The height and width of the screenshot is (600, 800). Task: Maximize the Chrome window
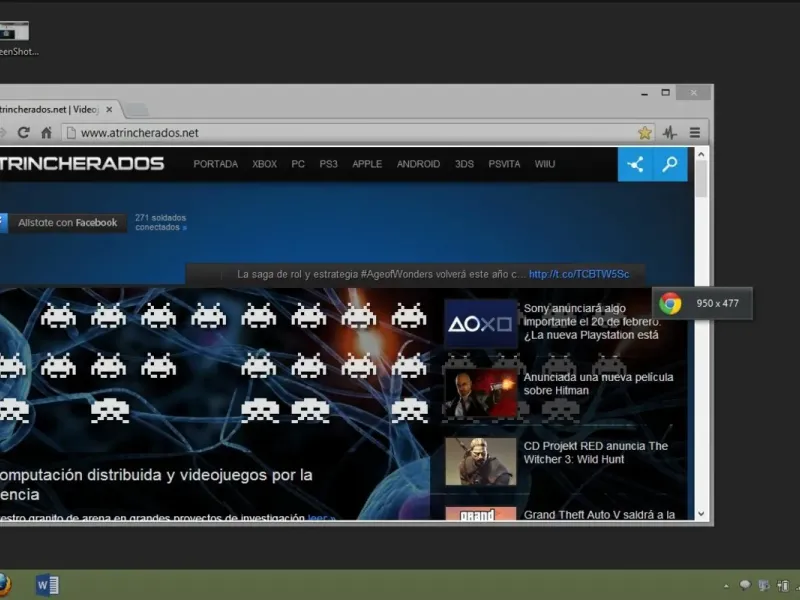tap(665, 93)
